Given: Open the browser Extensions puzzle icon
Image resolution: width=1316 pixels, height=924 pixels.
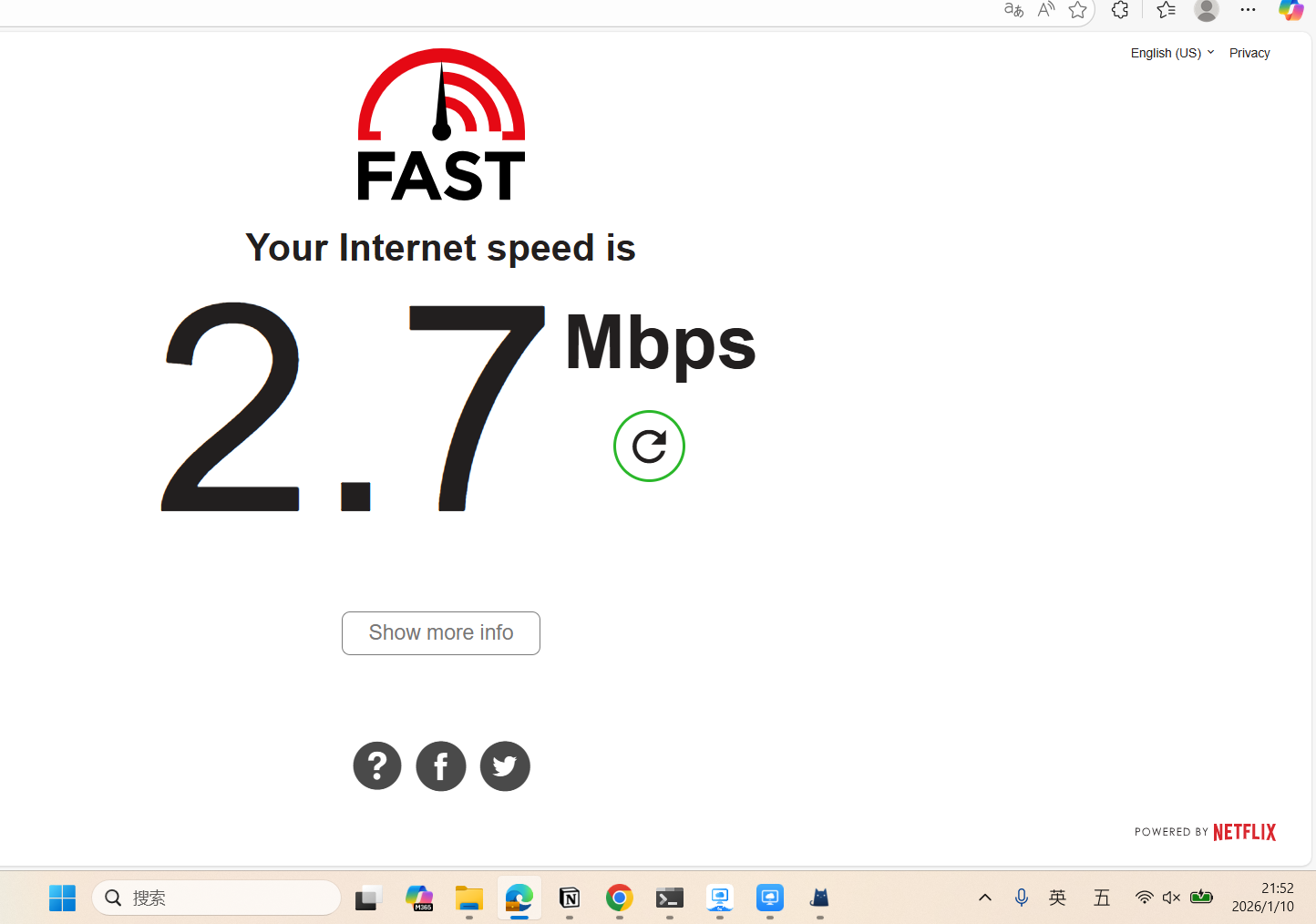Looking at the screenshot, I should (1120, 10).
